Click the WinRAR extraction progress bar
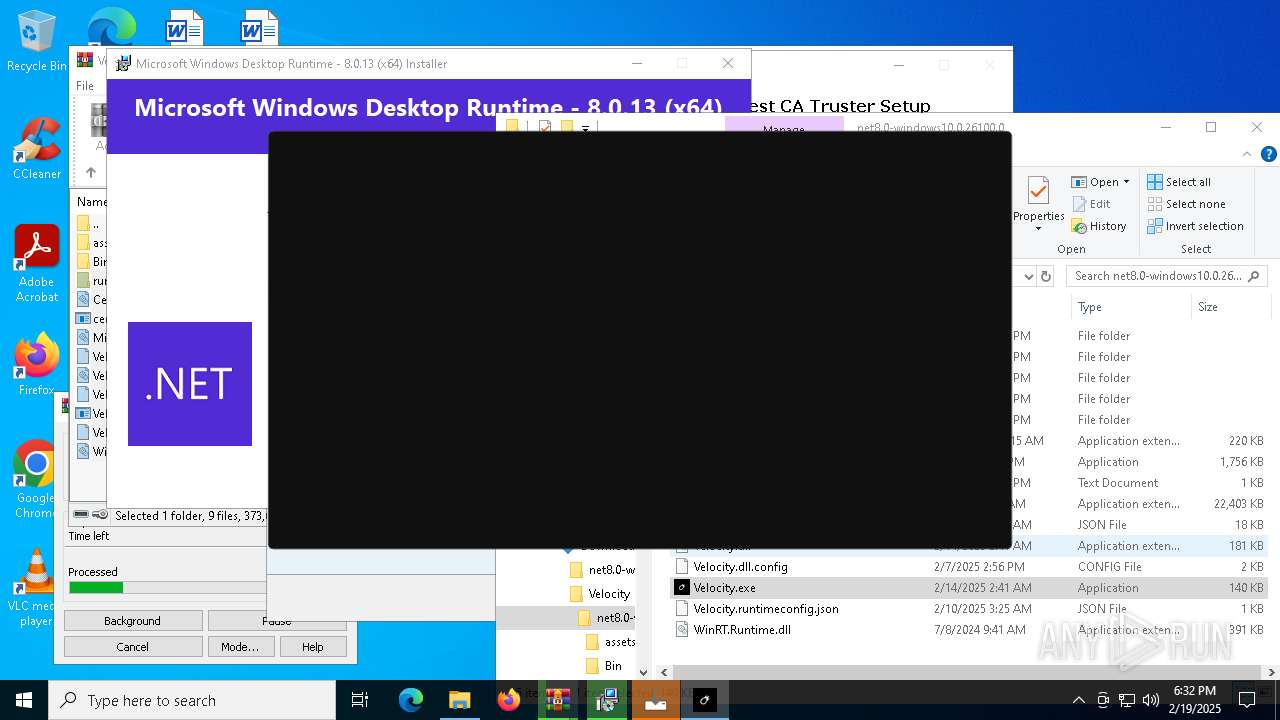Screen dimensions: 1280x720 (166, 588)
